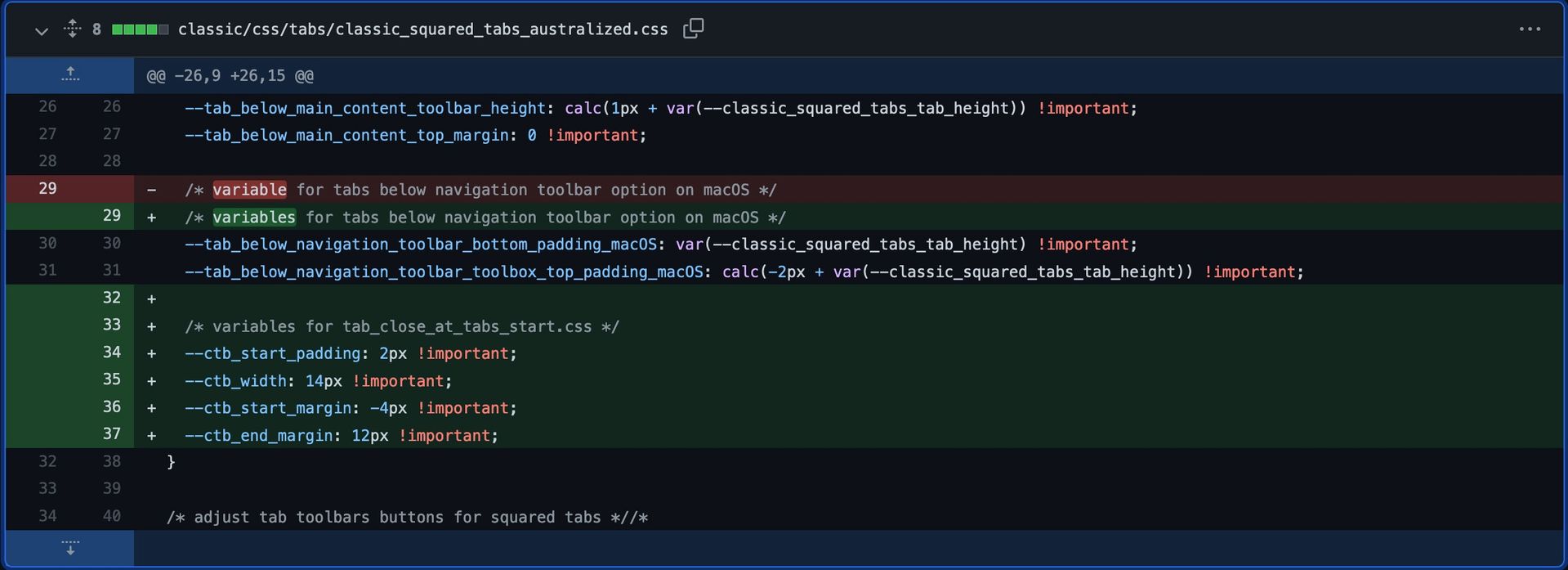1568x570 pixels.
Task: Expand hidden lines below line 40
Action: (x=70, y=547)
